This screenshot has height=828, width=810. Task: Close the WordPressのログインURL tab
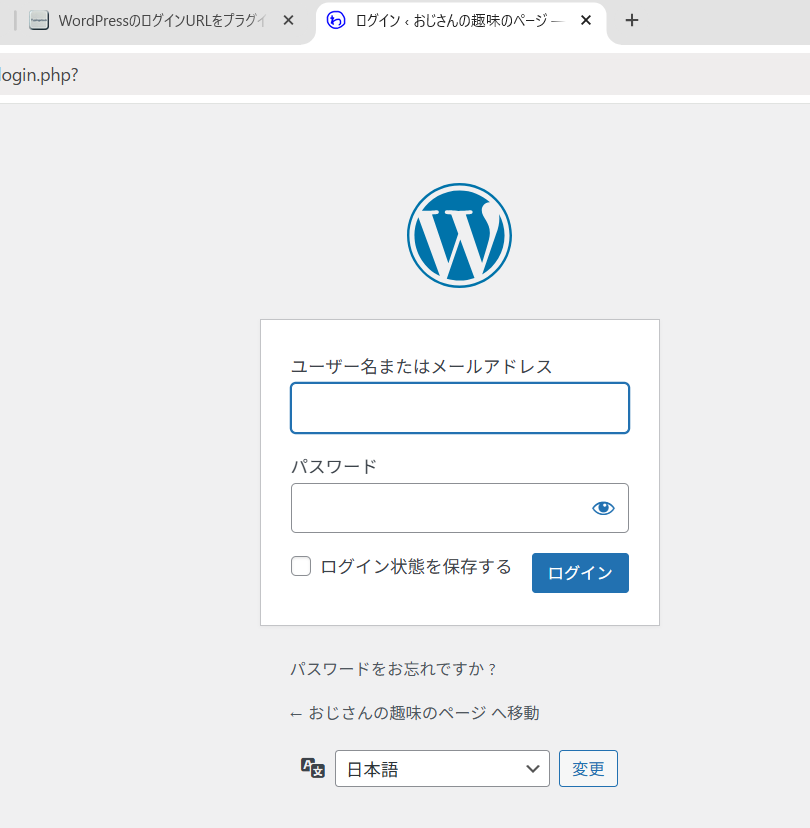tap(288, 21)
